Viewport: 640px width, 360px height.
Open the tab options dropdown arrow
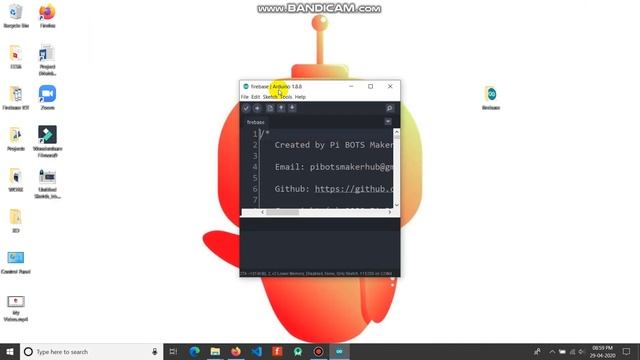point(388,122)
